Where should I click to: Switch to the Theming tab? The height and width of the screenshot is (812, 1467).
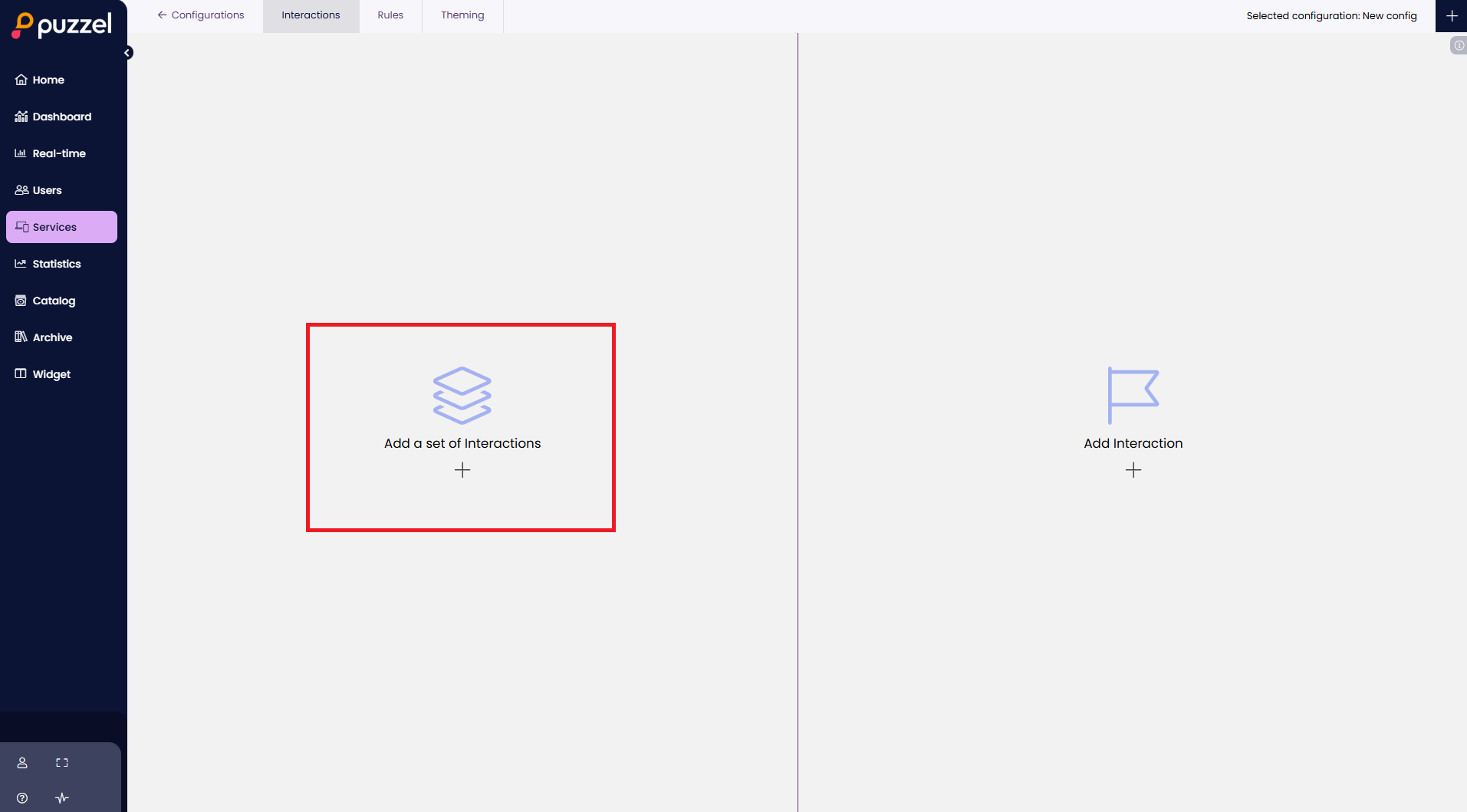[462, 15]
